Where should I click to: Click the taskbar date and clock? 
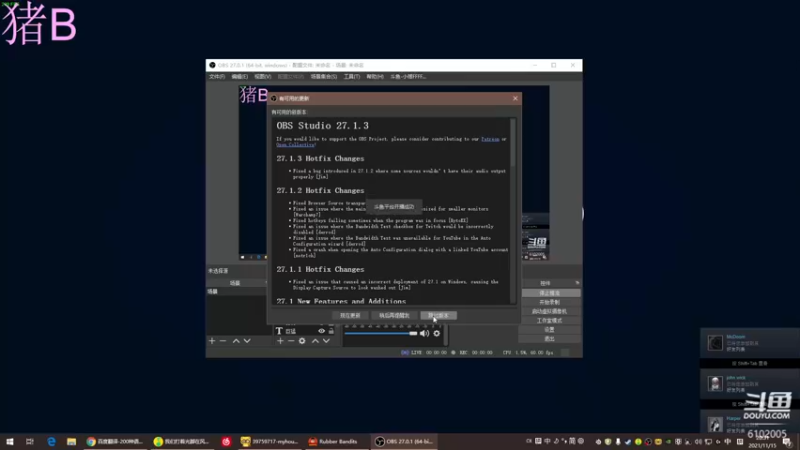tap(762, 442)
